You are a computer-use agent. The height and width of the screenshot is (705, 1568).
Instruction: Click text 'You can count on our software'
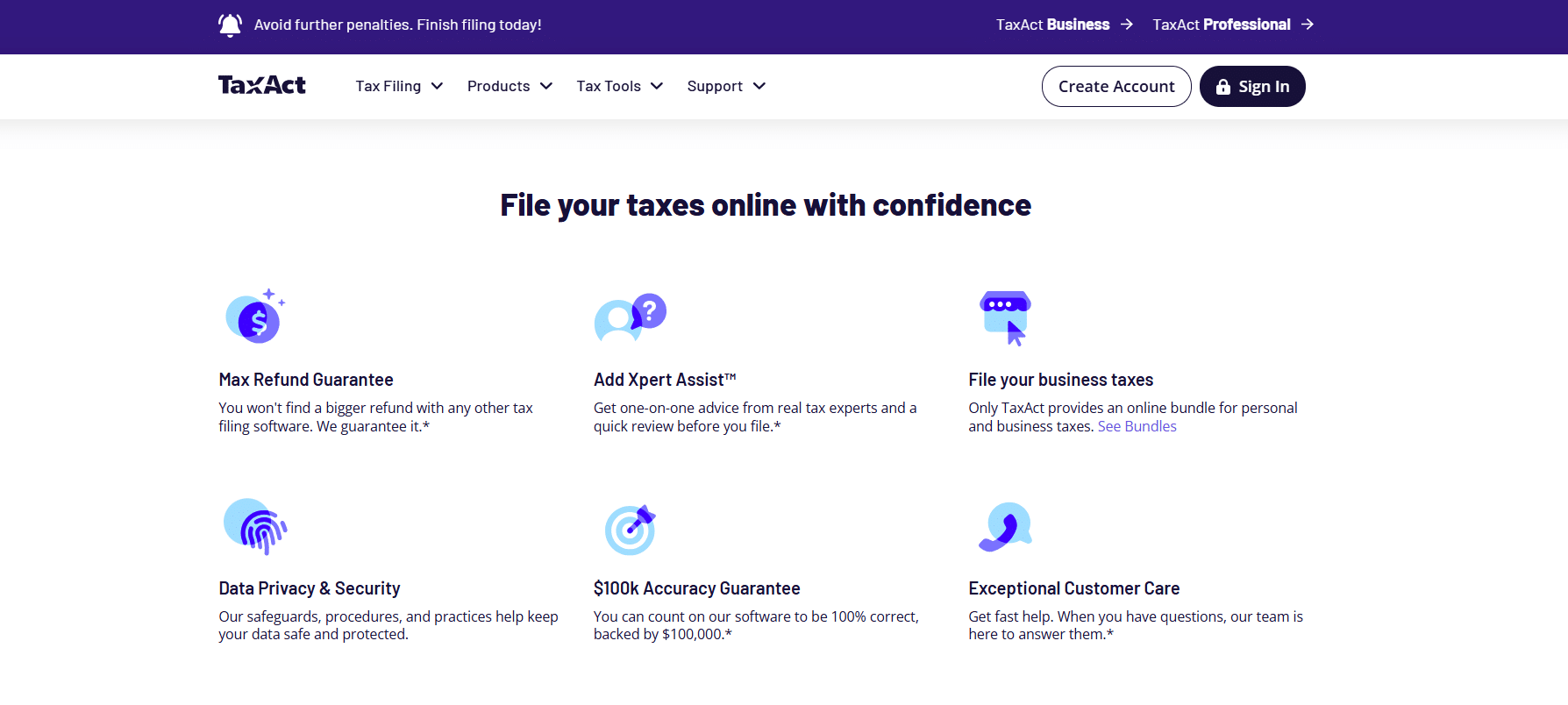[756, 625]
